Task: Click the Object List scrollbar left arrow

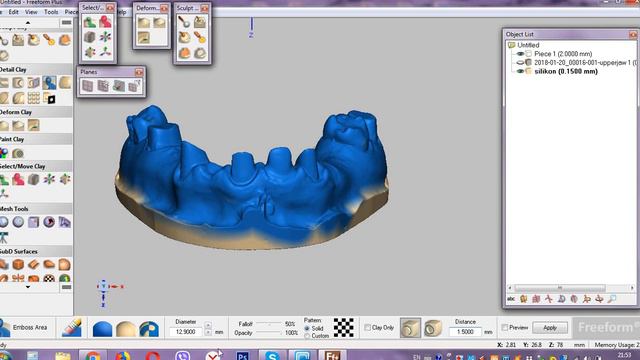Action: (509, 288)
